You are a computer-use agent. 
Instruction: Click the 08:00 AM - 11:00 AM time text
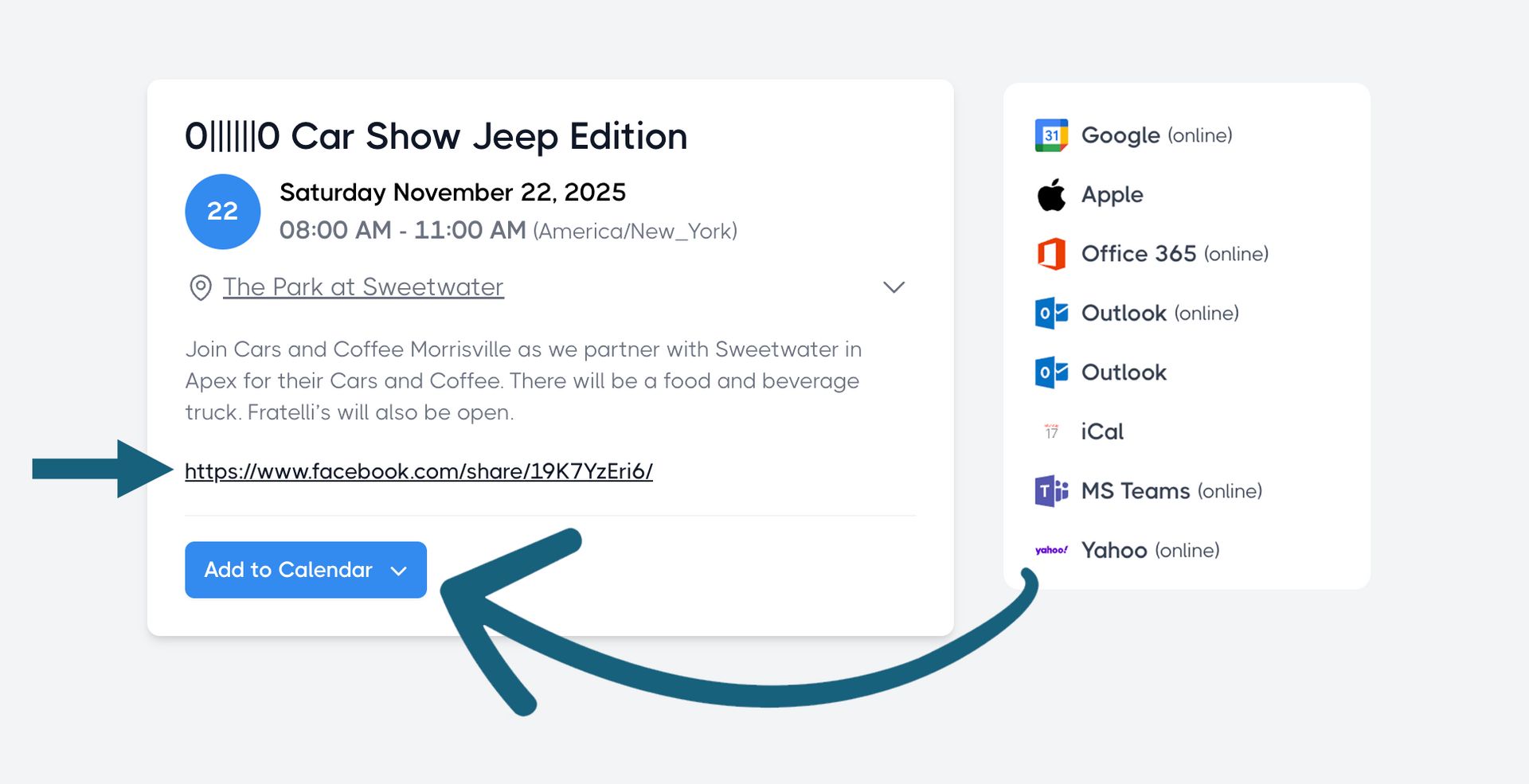point(402,231)
